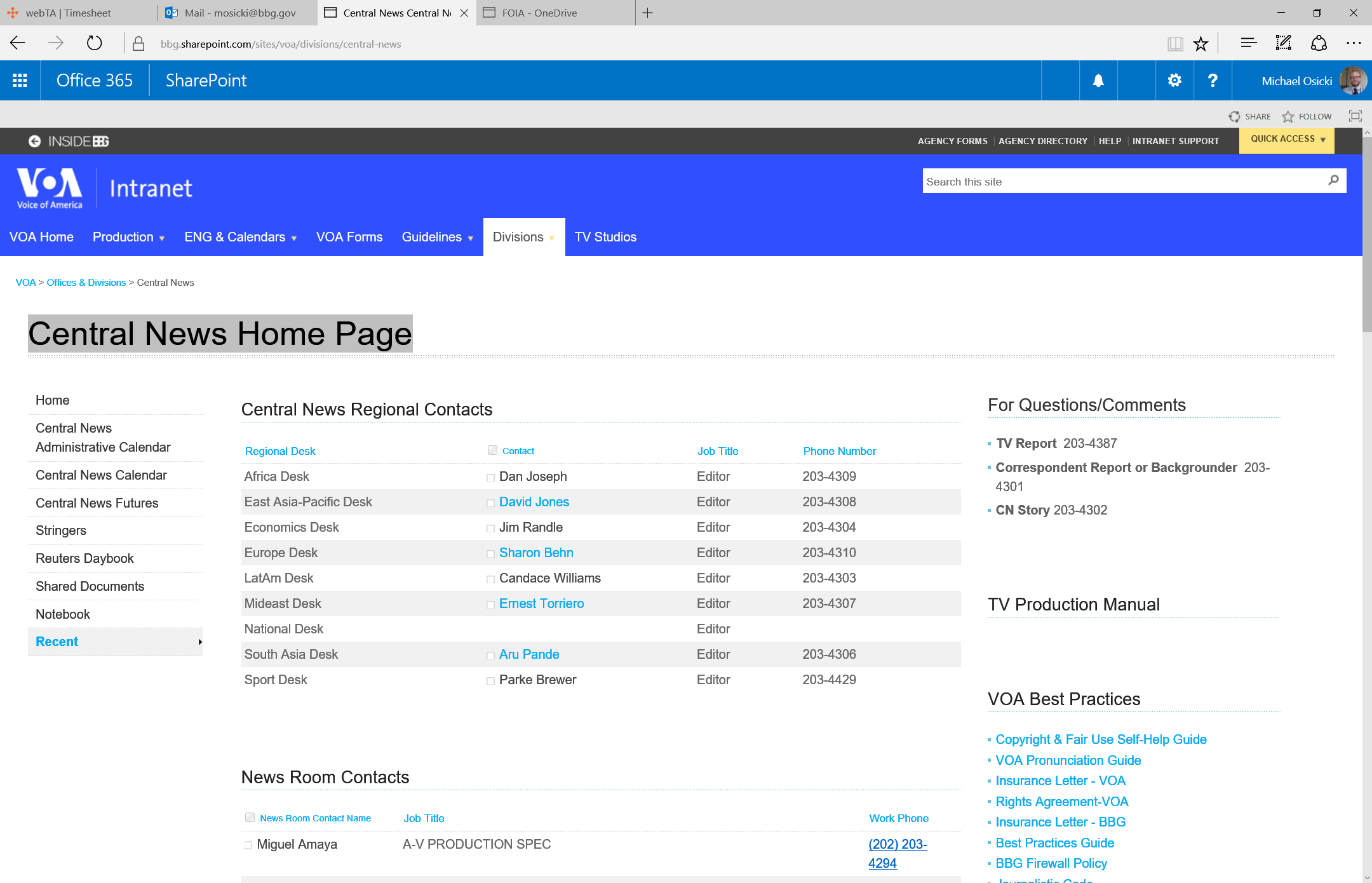Check the box beside Candace Williams
Viewport: 1372px width, 883px height.
(x=490, y=579)
